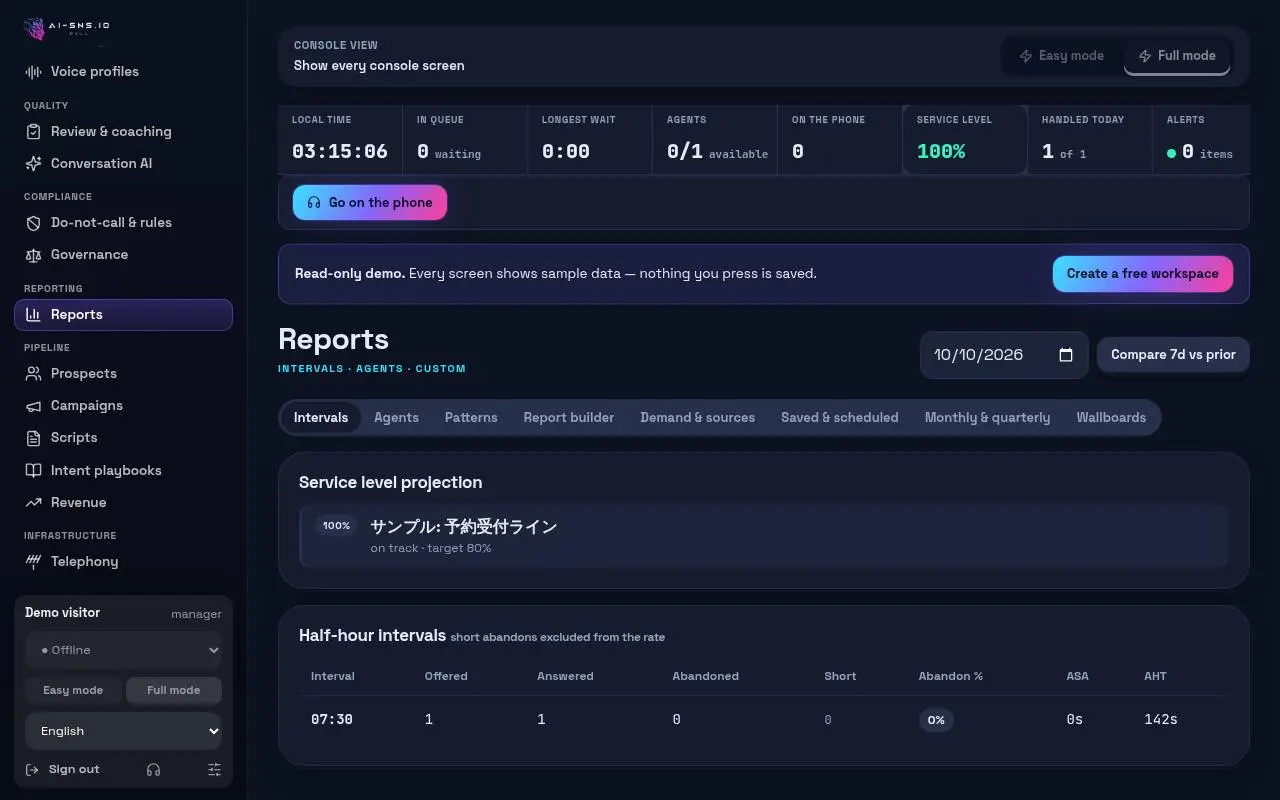
Task: Open the Conversation AI section
Action: (x=123, y=164)
